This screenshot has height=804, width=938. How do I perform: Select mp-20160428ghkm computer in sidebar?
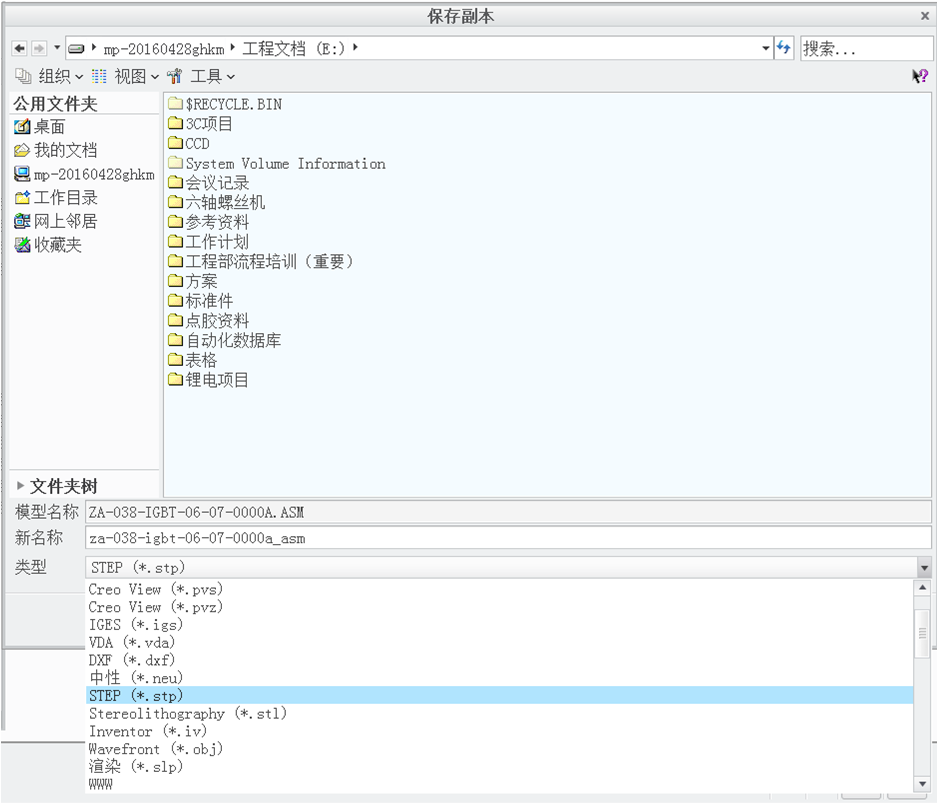coord(84,174)
